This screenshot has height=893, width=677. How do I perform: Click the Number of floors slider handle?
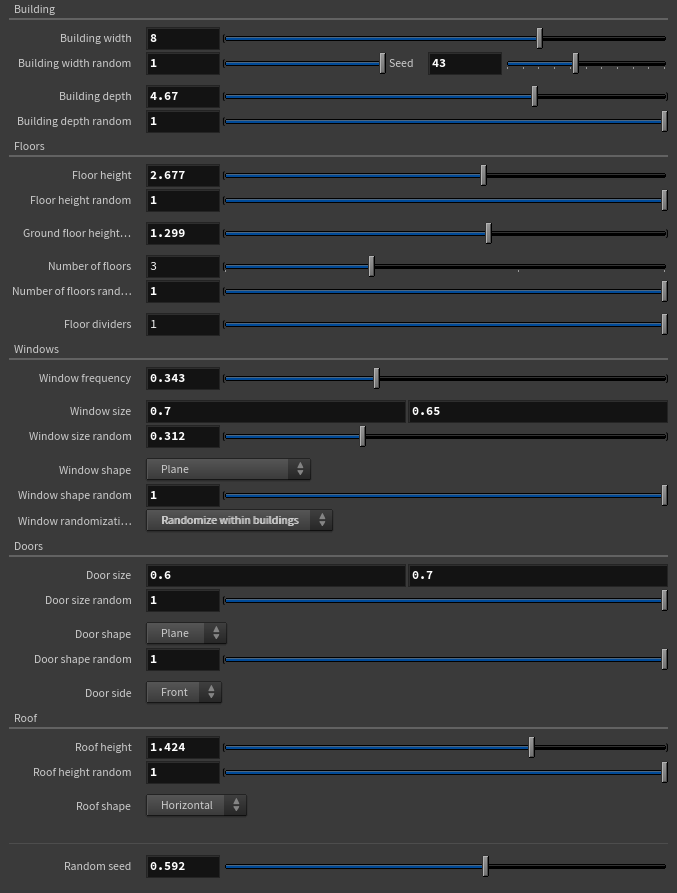[x=371, y=266]
